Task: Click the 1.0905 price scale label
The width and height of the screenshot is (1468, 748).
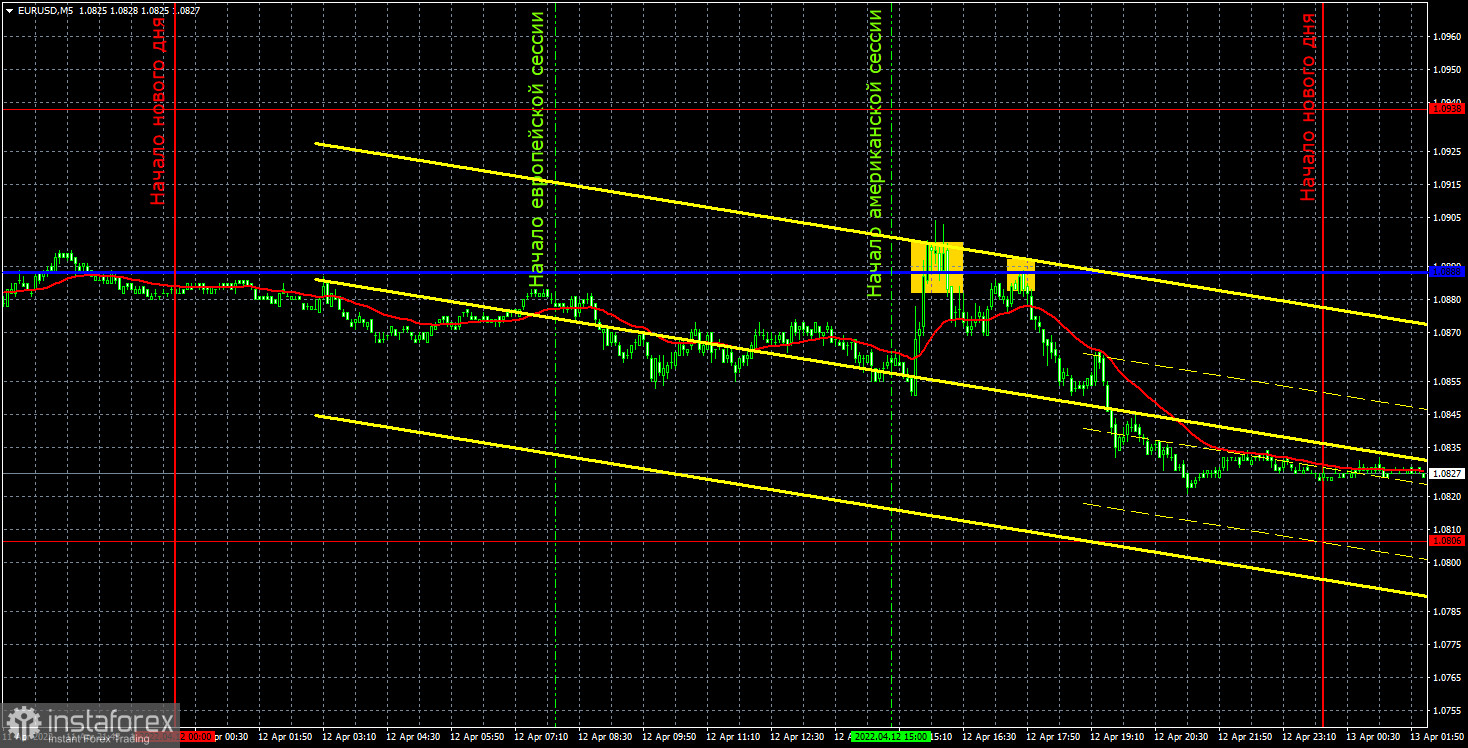Action: [1447, 217]
